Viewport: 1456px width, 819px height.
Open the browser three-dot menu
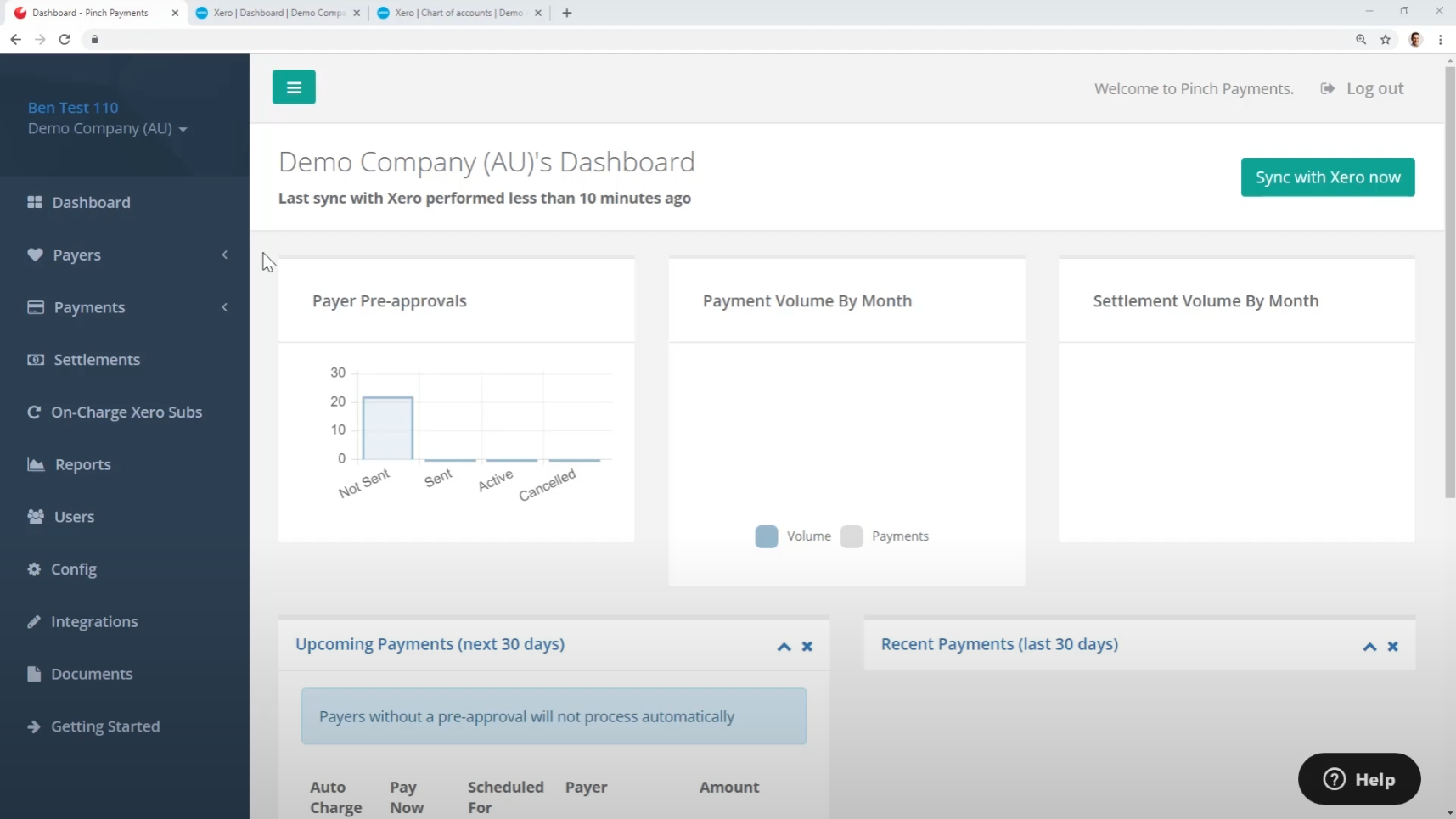[1441, 39]
